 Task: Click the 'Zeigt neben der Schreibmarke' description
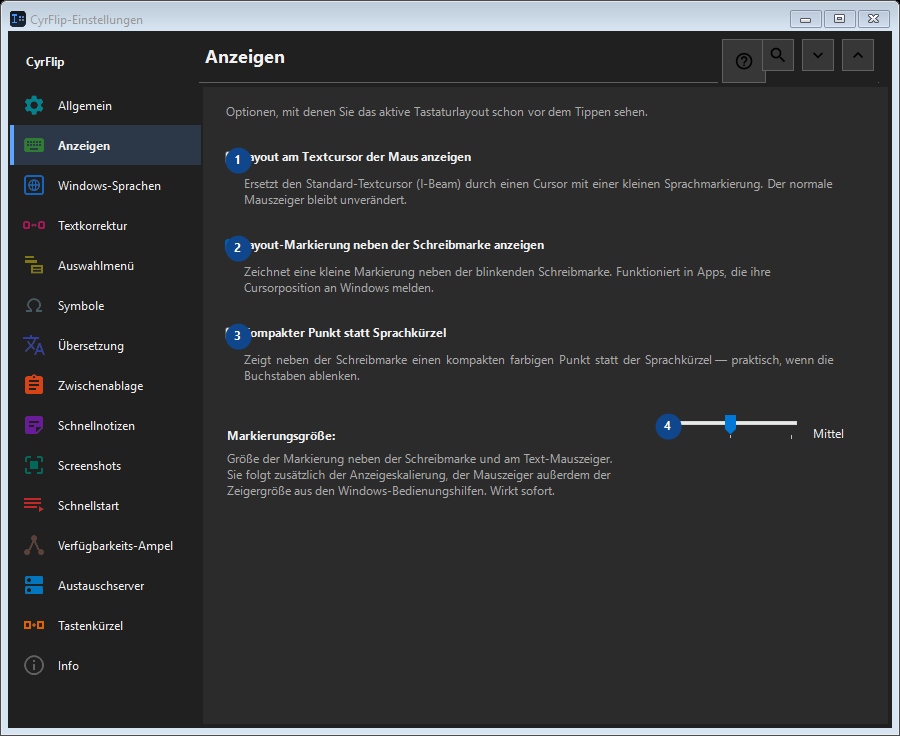pyautogui.click(x=538, y=368)
